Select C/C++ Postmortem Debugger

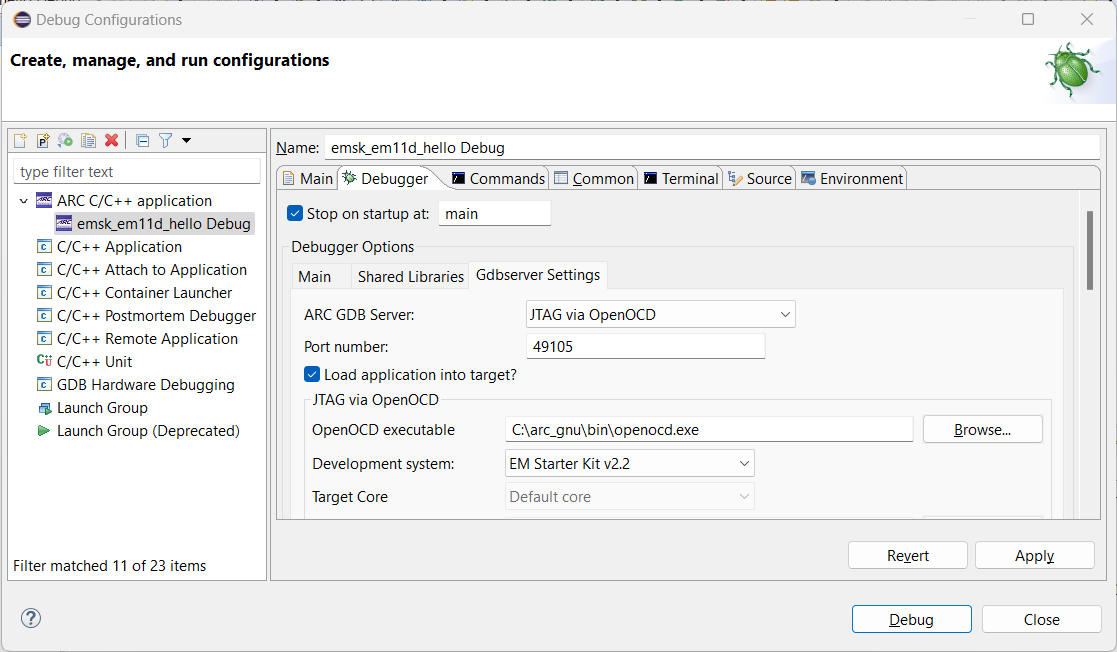coord(156,316)
